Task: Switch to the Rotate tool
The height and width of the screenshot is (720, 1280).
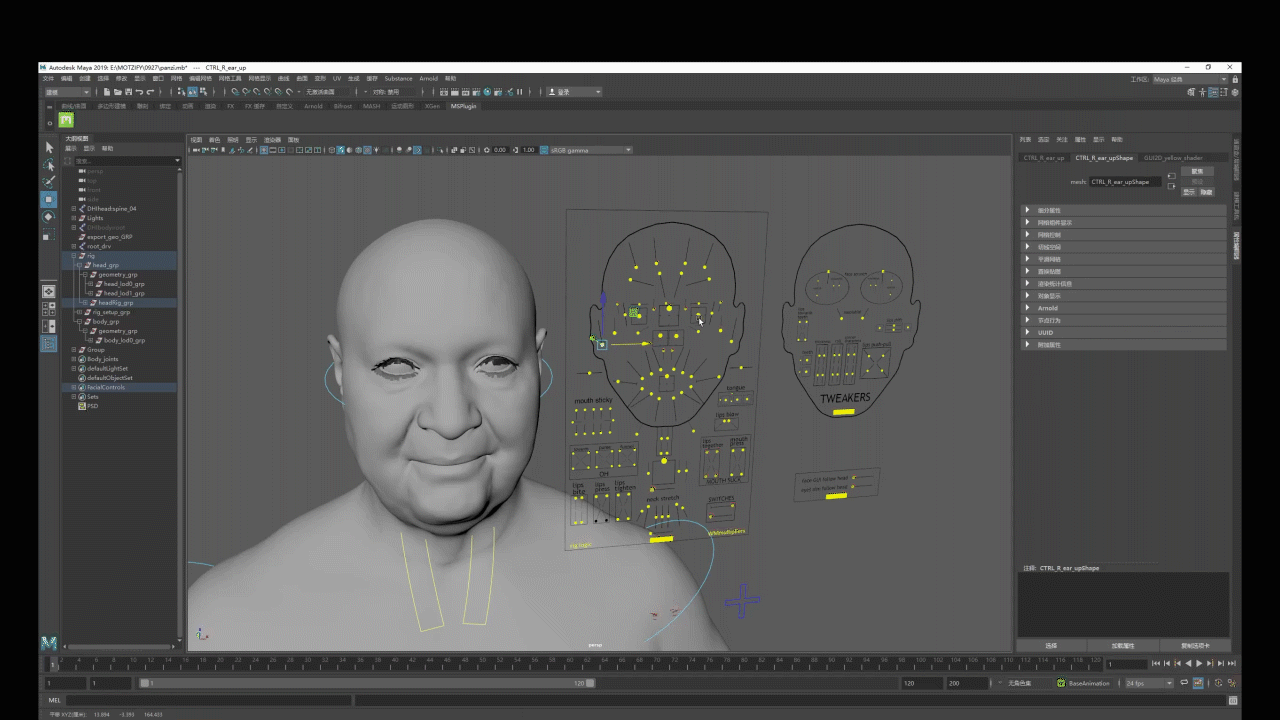Action: point(48,216)
